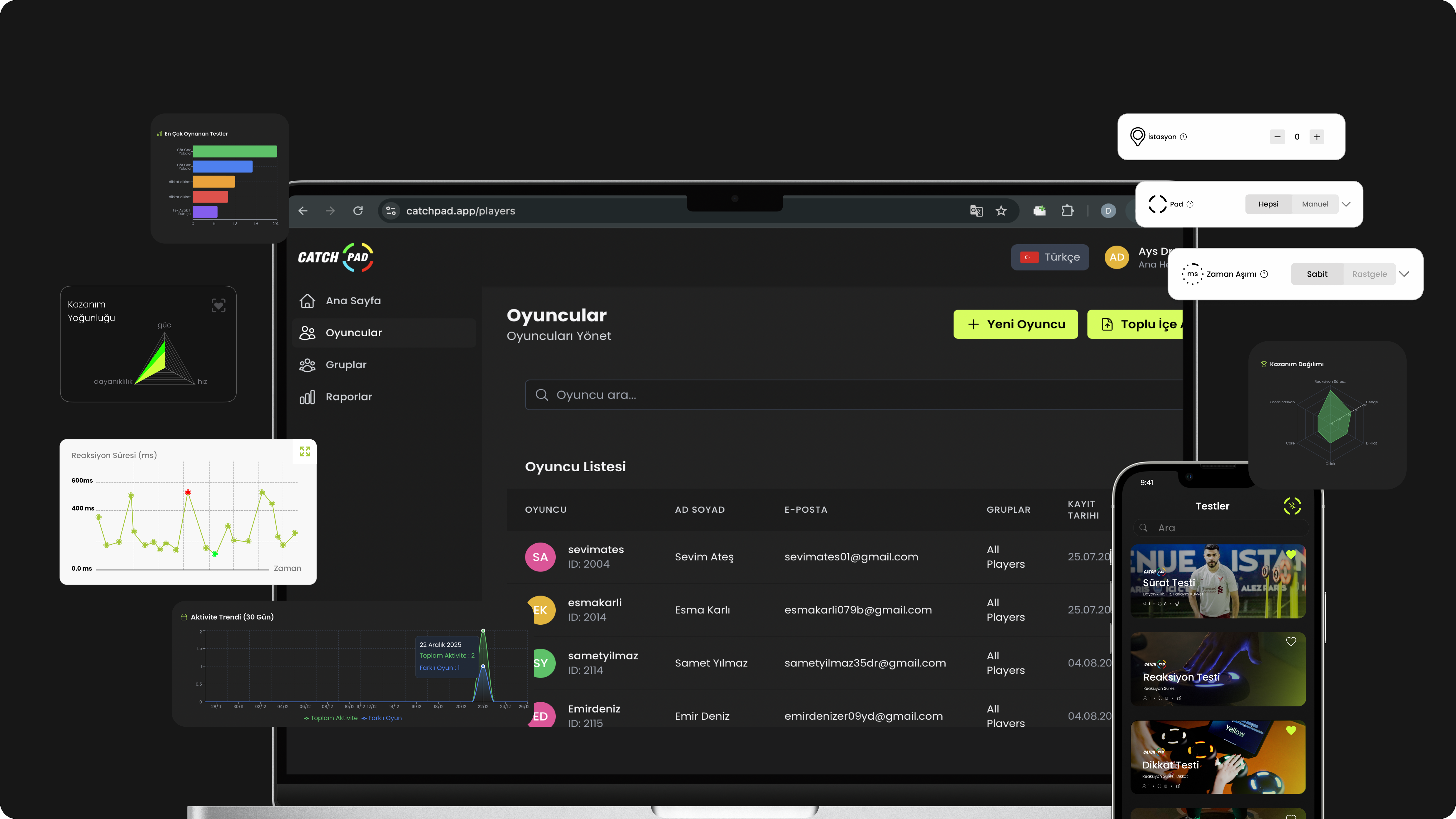Screen dimensions: 1456x819
Task: Toggle Toplam Aktivite series in chart legend
Action: point(331,718)
